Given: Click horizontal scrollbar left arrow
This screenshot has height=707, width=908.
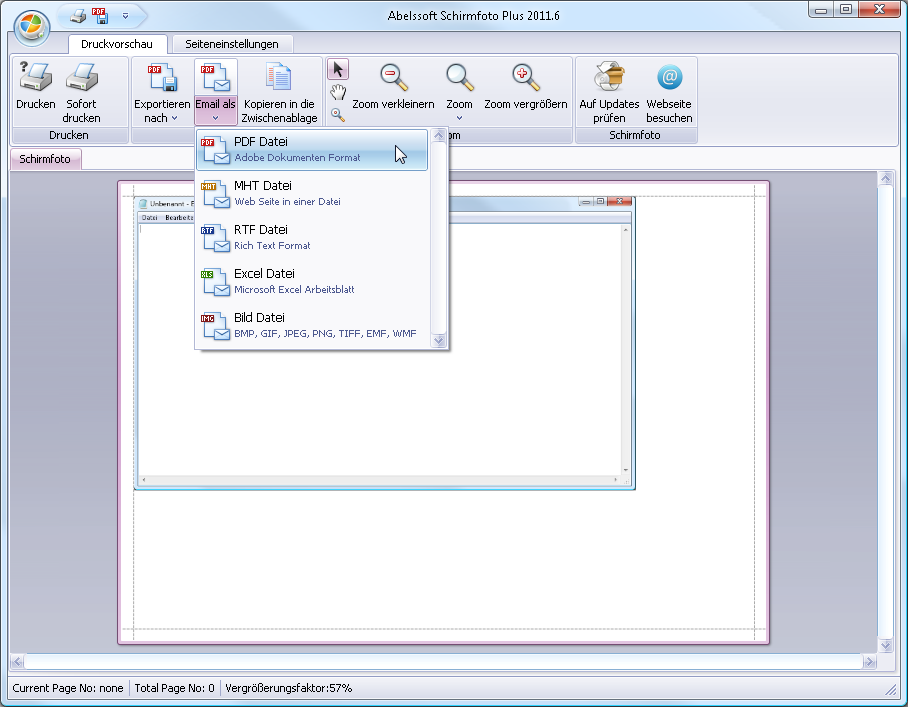Looking at the screenshot, I should click(x=17, y=661).
